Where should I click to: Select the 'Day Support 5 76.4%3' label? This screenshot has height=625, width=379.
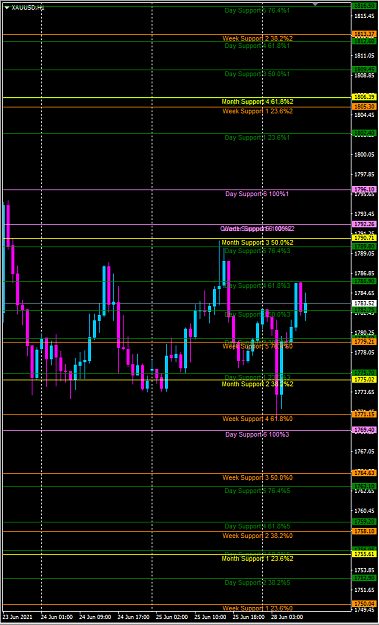click(x=257, y=251)
